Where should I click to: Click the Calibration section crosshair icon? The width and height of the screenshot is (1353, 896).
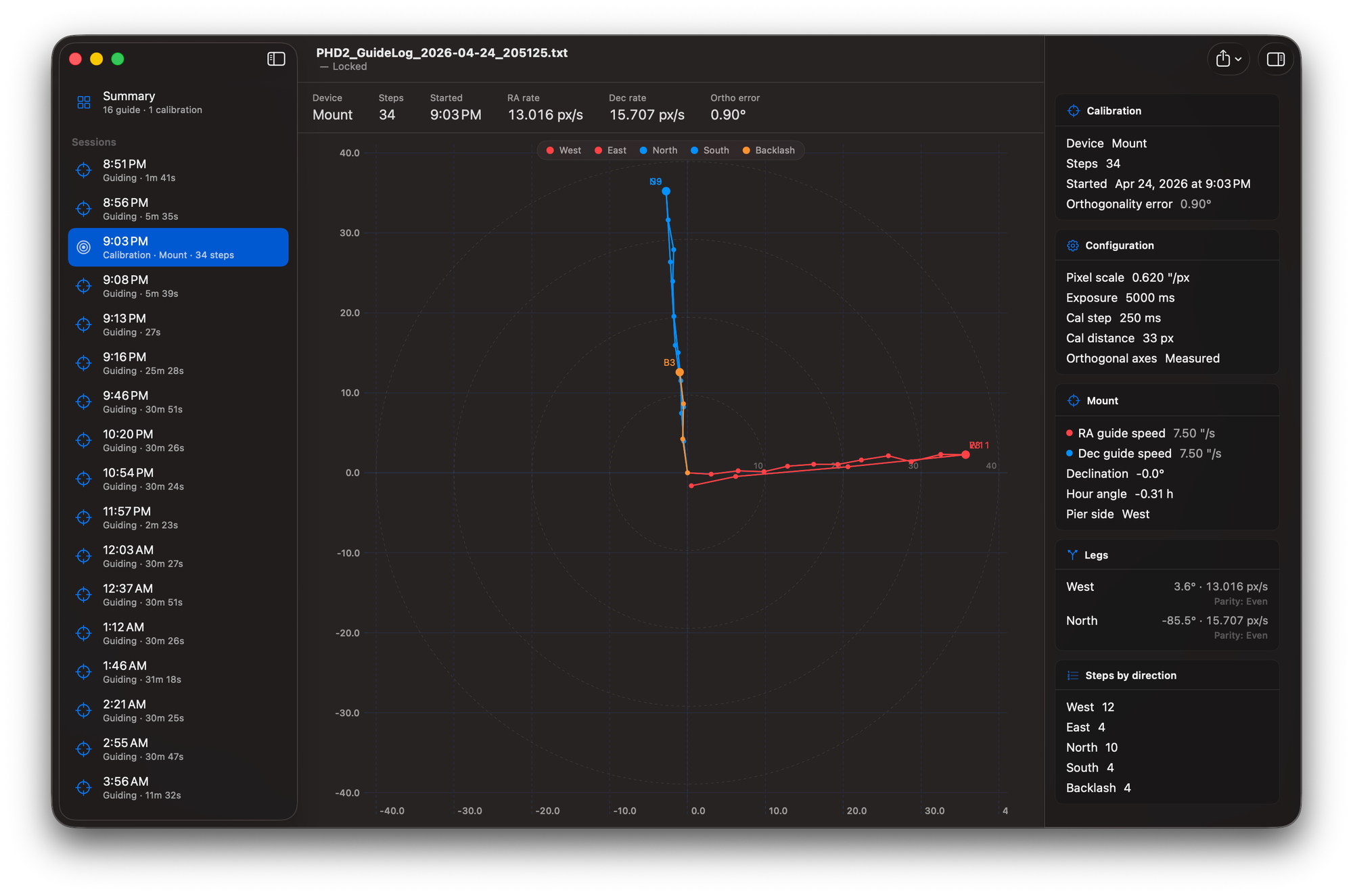(x=1073, y=111)
